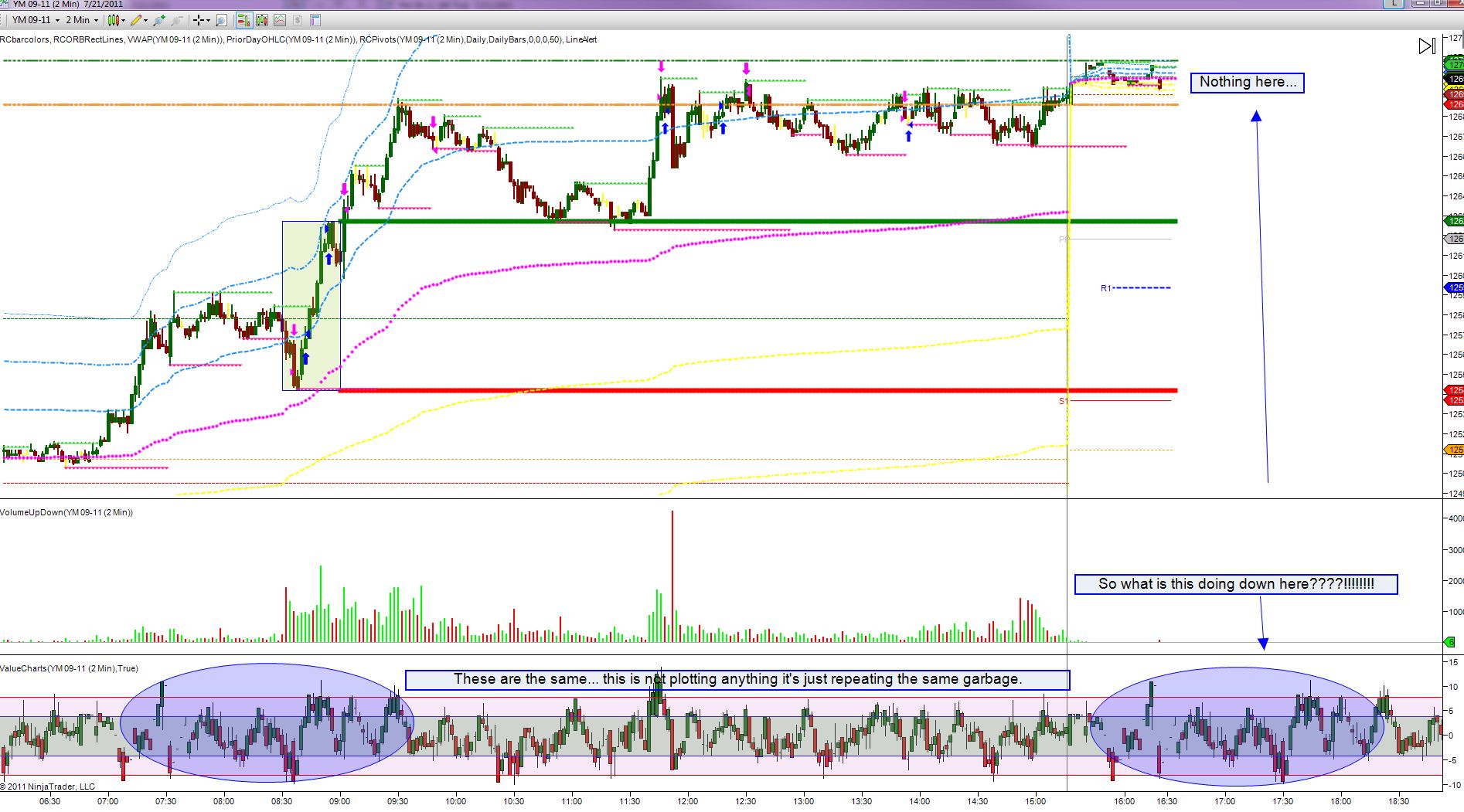Open the chart style candlestick dropdown

[117, 20]
